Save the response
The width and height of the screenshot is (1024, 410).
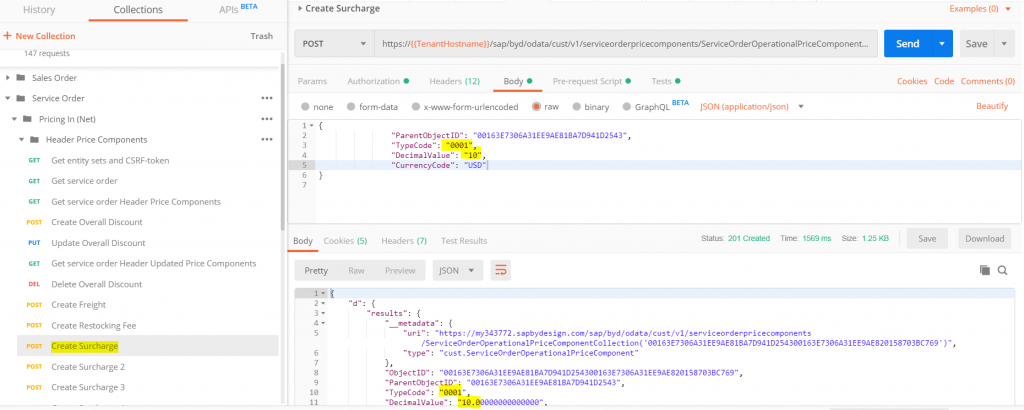[x=927, y=238]
